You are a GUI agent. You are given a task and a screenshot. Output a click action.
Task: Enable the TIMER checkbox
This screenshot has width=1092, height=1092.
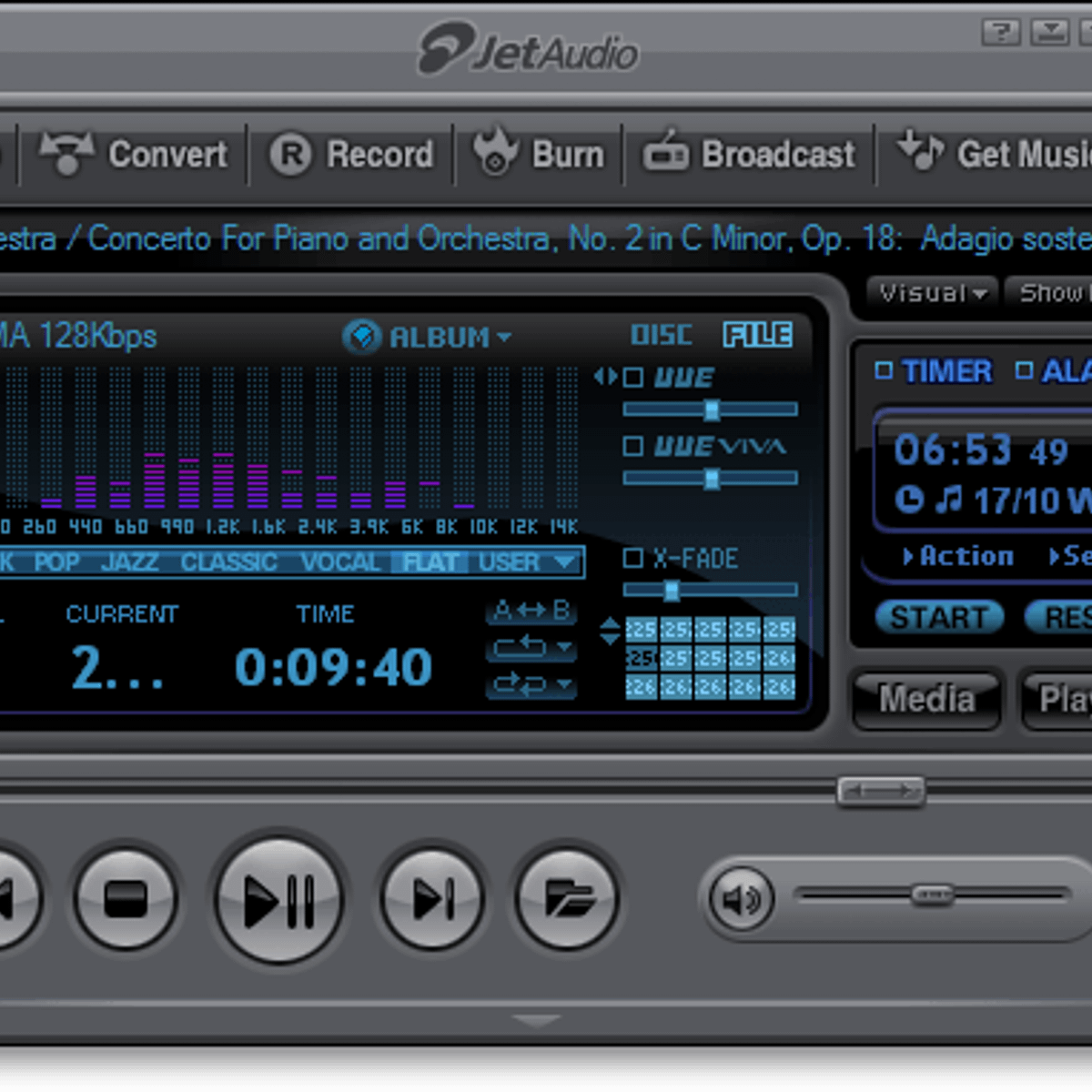pos(883,370)
